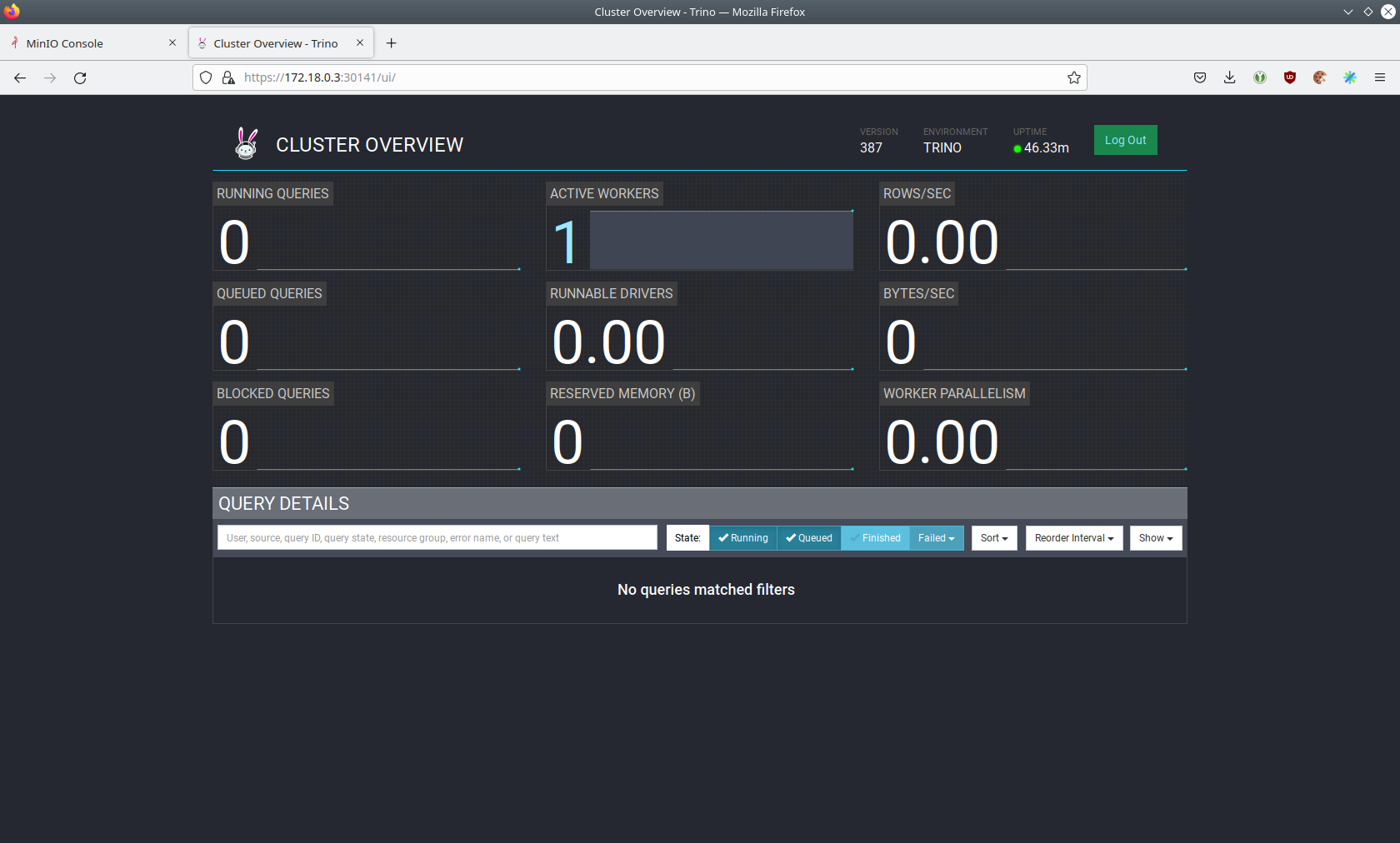Viewport: 1400px width, 843px height.
Task: Bookmark this page with star icon
Action: coord(1073,77)
